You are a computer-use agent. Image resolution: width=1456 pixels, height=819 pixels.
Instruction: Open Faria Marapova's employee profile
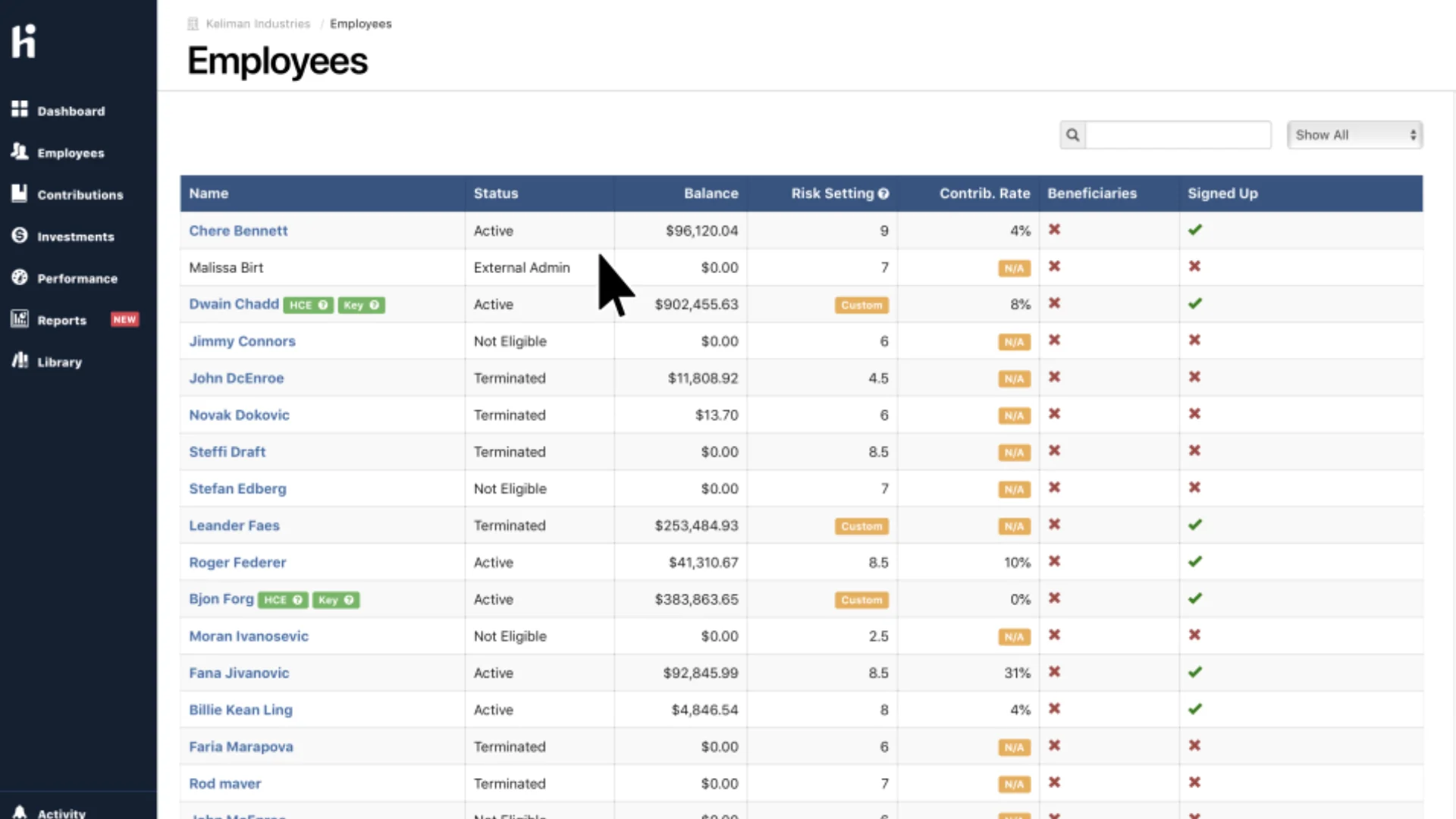coord(240,747)
